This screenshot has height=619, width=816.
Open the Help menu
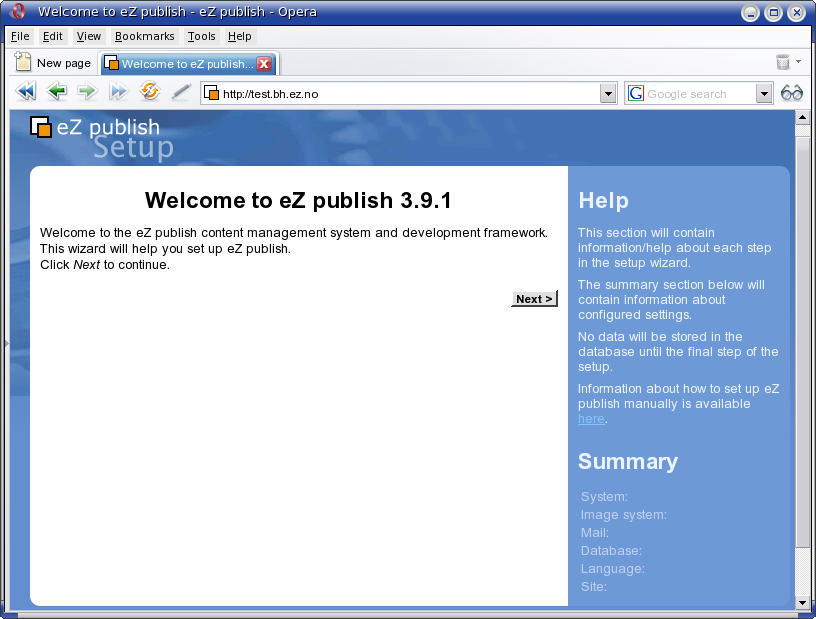(x=239, y=36)
